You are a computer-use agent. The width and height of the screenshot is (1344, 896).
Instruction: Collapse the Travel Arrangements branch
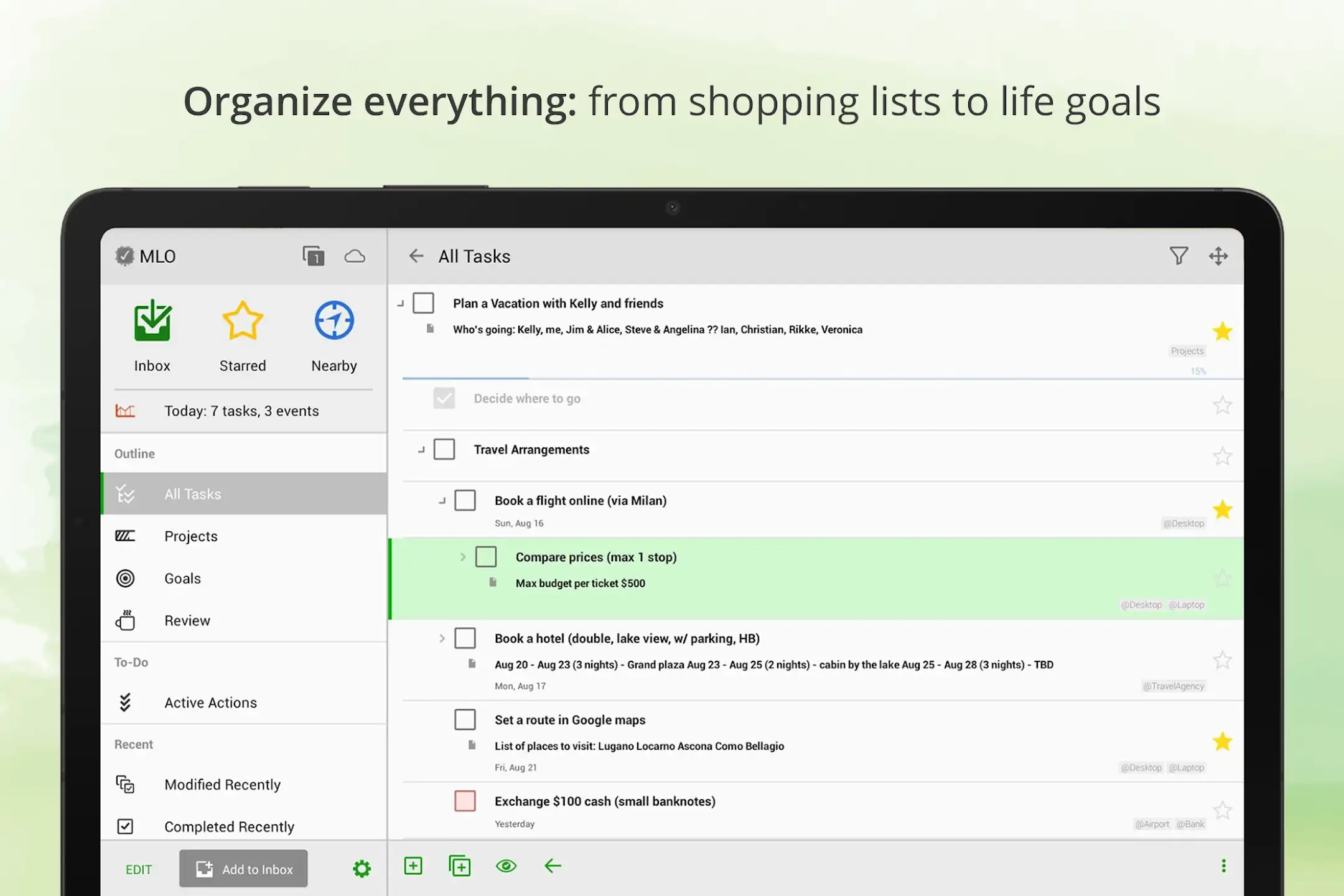click(x=421, y=449)
